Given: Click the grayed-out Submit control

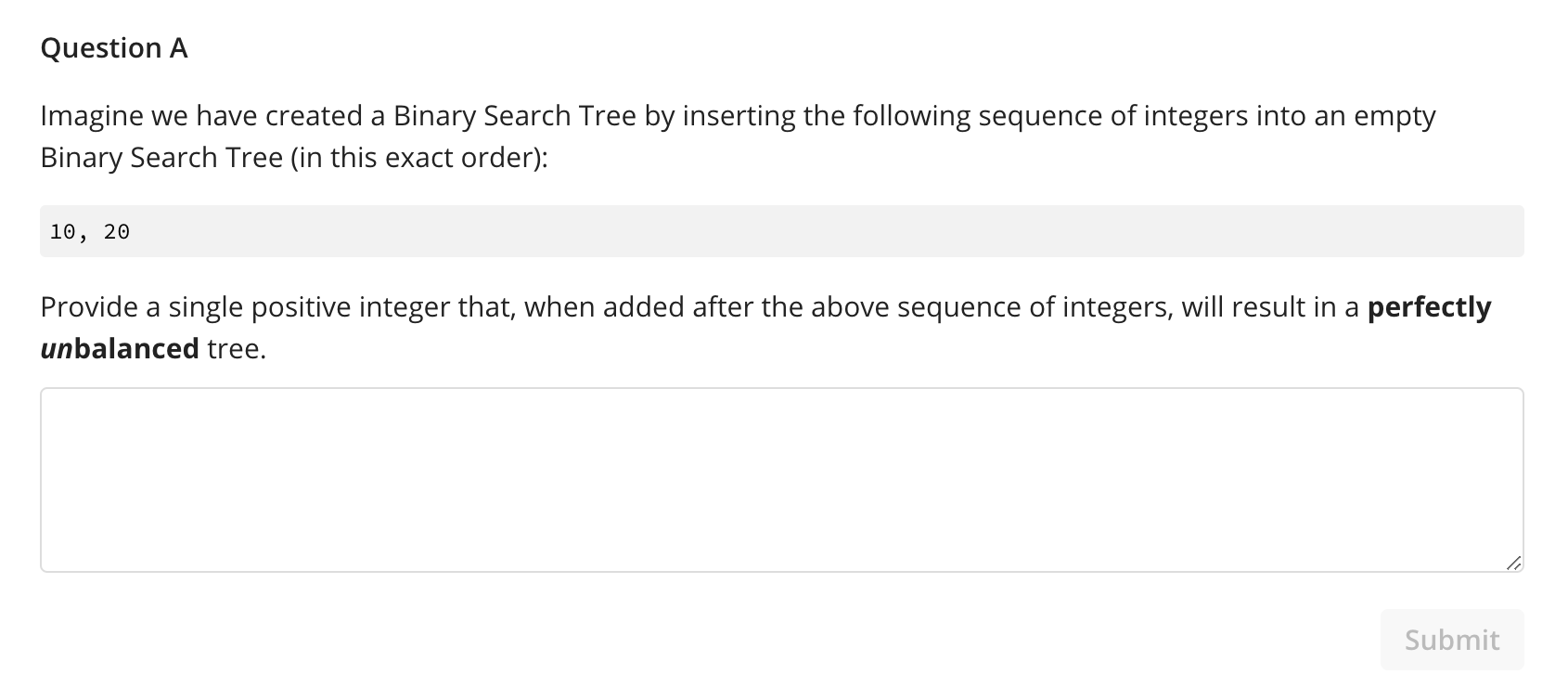Looking at the screenshot, I should [x=1451, y=640].
